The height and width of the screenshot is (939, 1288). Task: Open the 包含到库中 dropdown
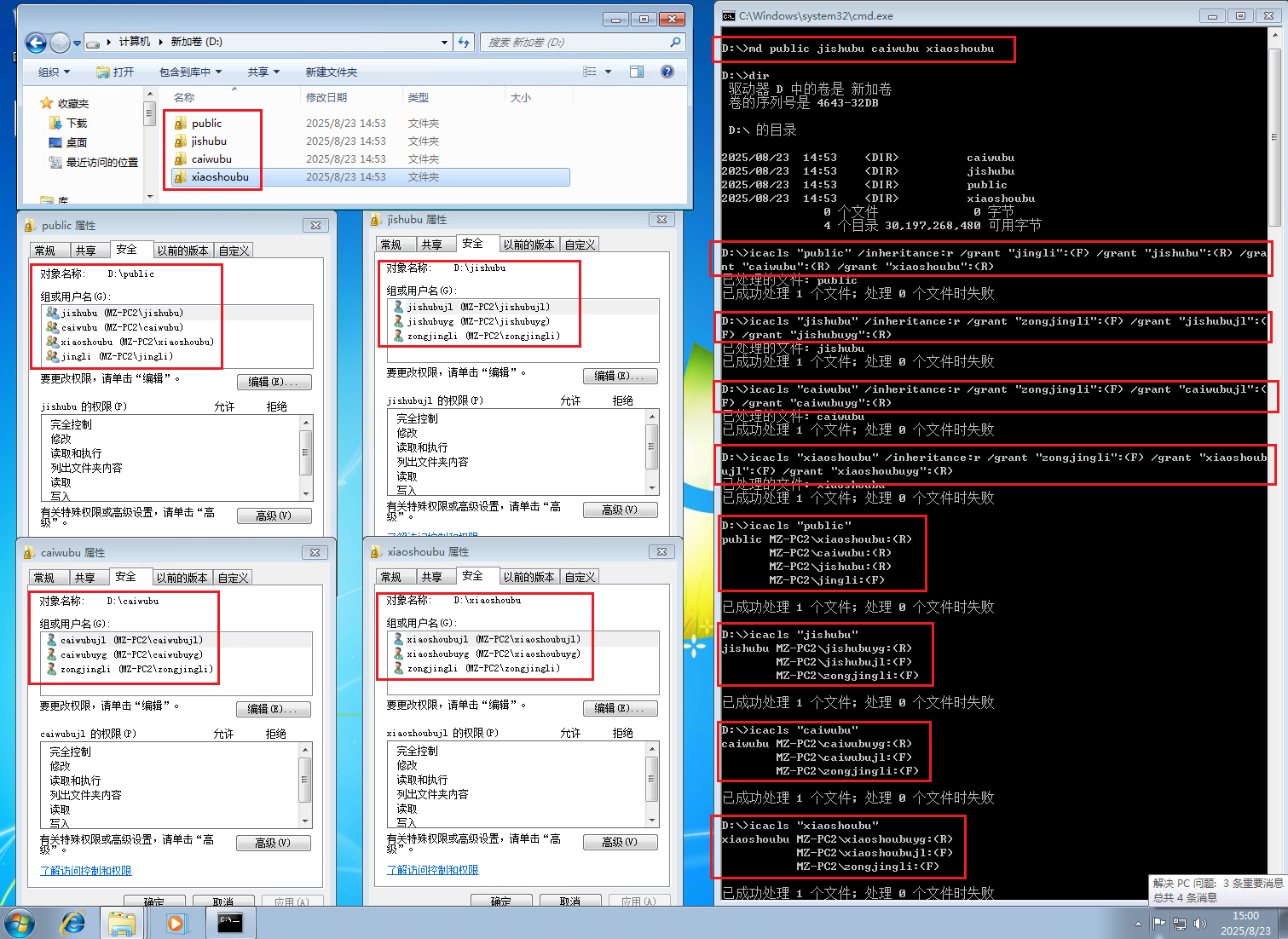point(190,72)
